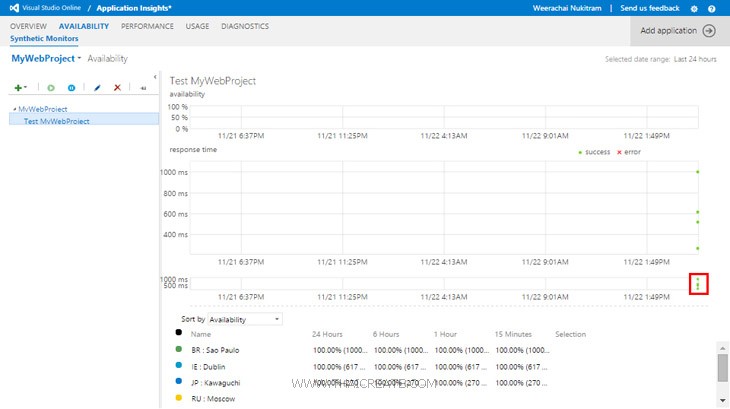This screenshot has height=409, width=730.
Task: Click Dublin 6 Hours availability value
Action: click(x=400, y=367)
